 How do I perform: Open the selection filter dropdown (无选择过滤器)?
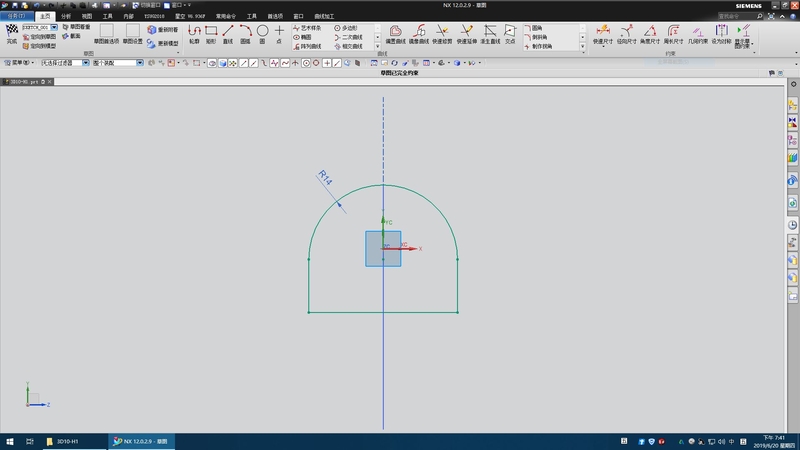click(x=85, y=63)
